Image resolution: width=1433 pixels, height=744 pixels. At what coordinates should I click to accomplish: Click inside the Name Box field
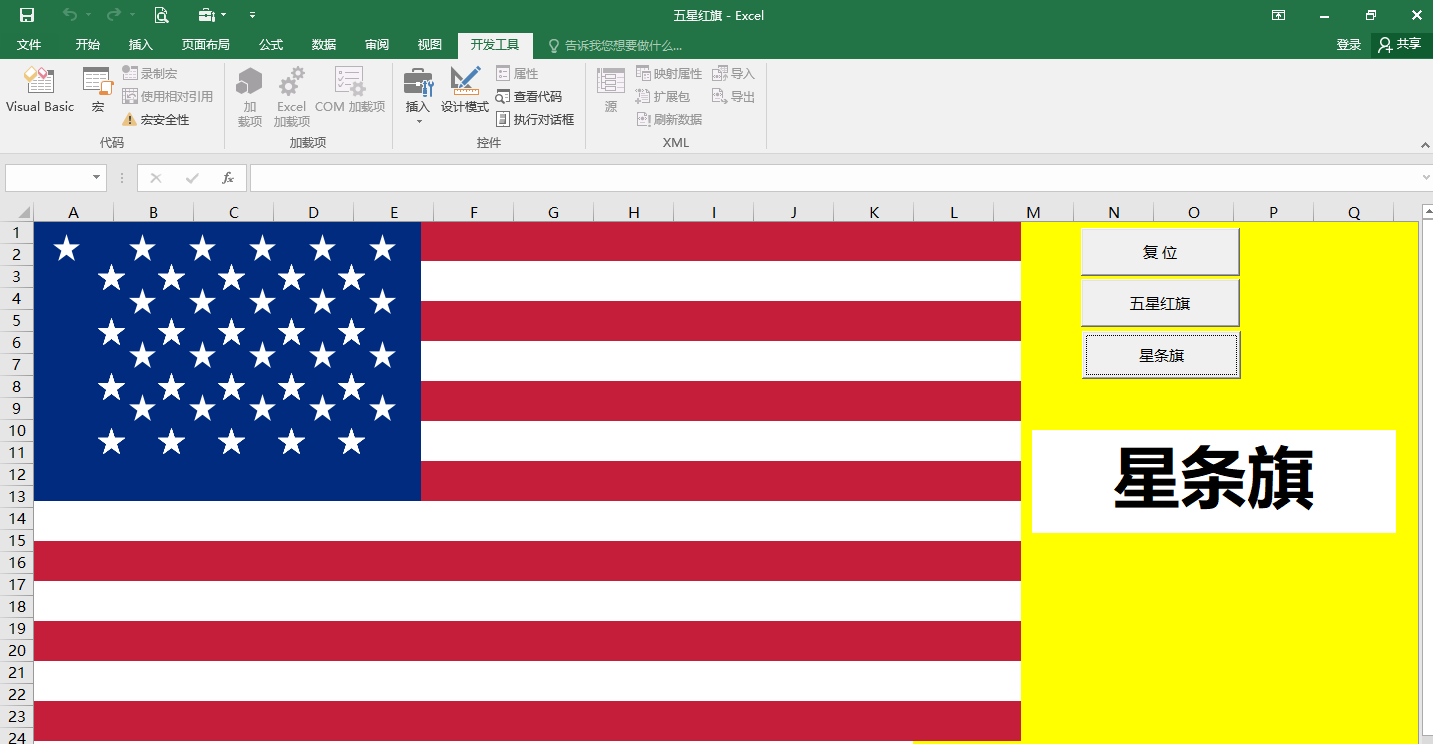click(x=47, y=178)
